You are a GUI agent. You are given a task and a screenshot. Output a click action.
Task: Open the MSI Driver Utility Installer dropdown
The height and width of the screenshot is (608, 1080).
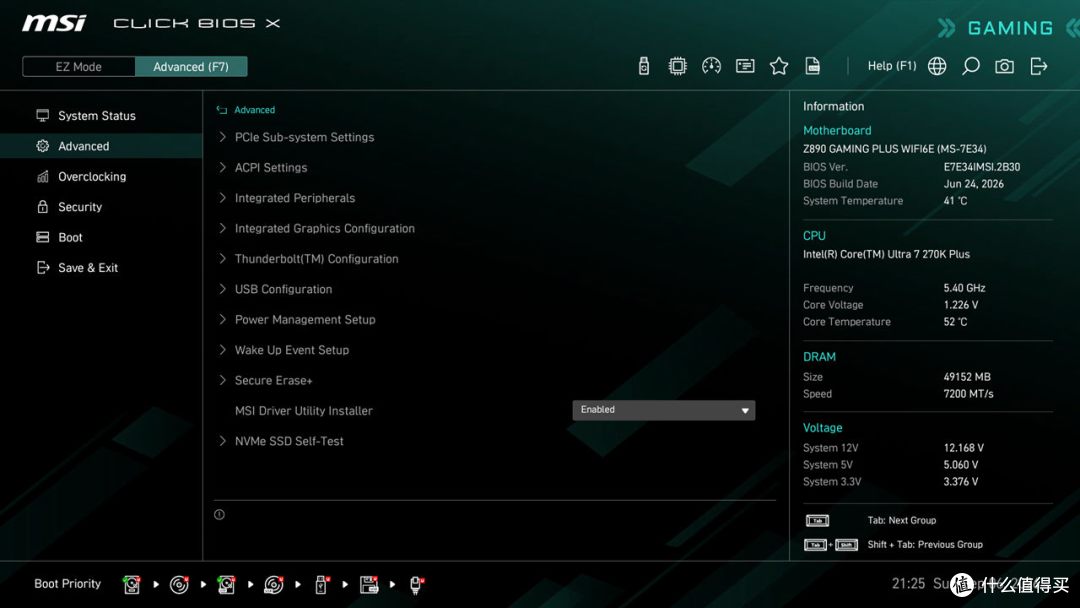663,410
